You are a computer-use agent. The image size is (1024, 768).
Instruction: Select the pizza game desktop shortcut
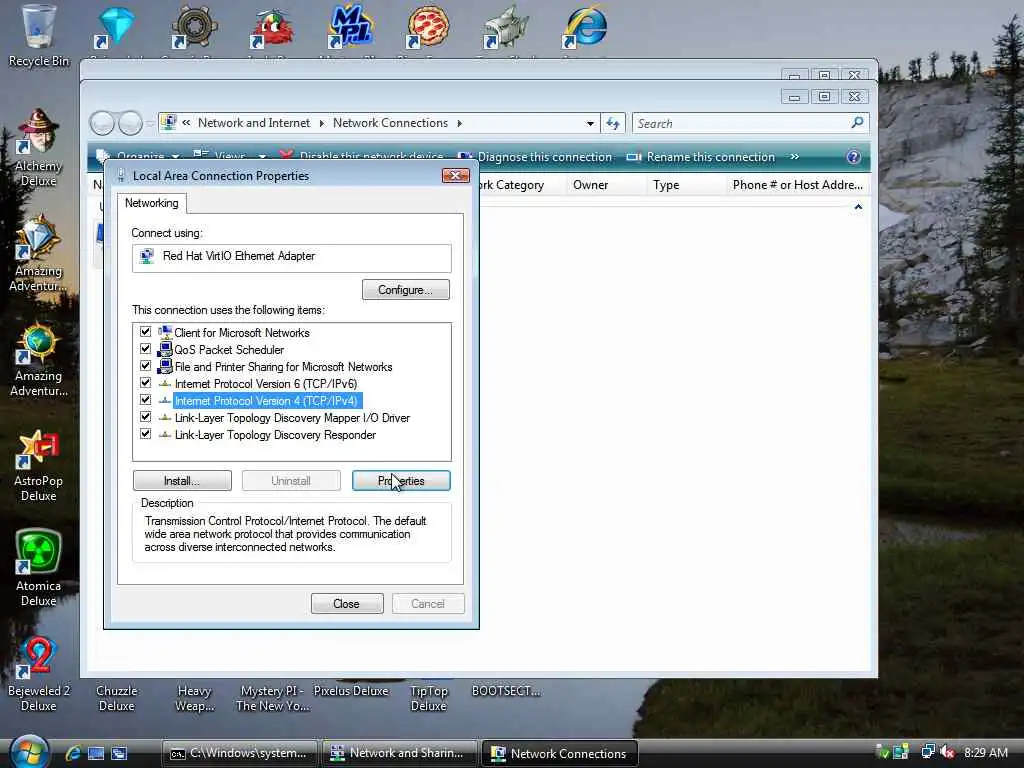(428, 27)
